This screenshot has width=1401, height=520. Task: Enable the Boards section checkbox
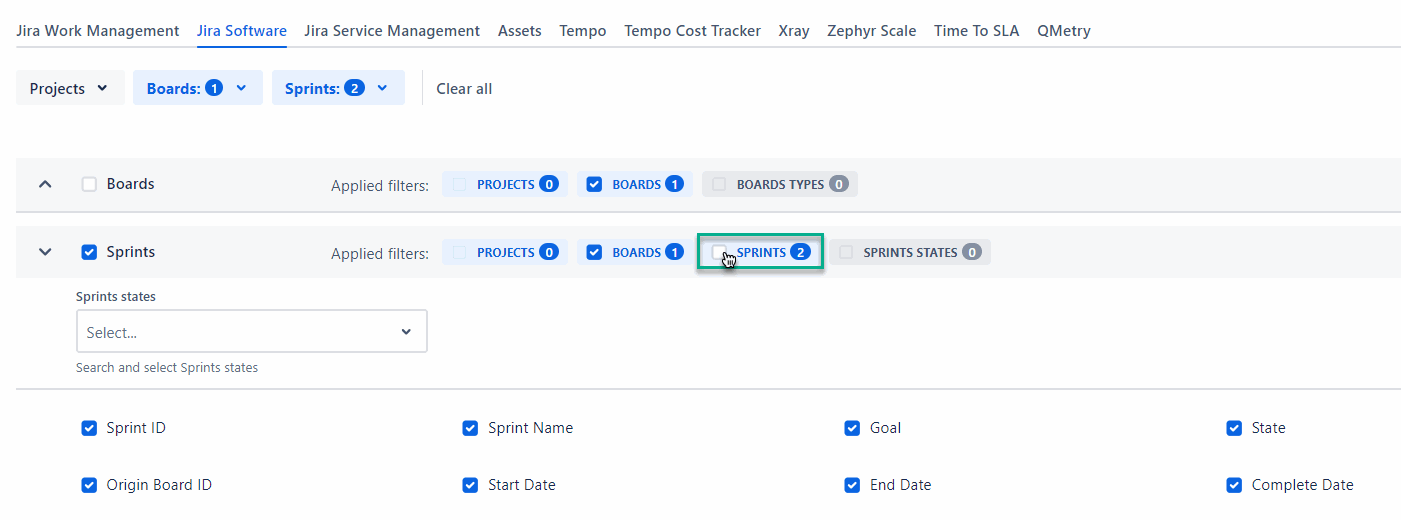tap(89, 184)
